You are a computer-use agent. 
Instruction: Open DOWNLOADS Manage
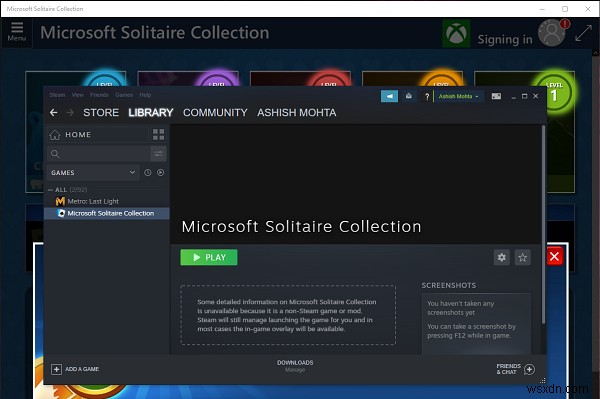[295, 366]
